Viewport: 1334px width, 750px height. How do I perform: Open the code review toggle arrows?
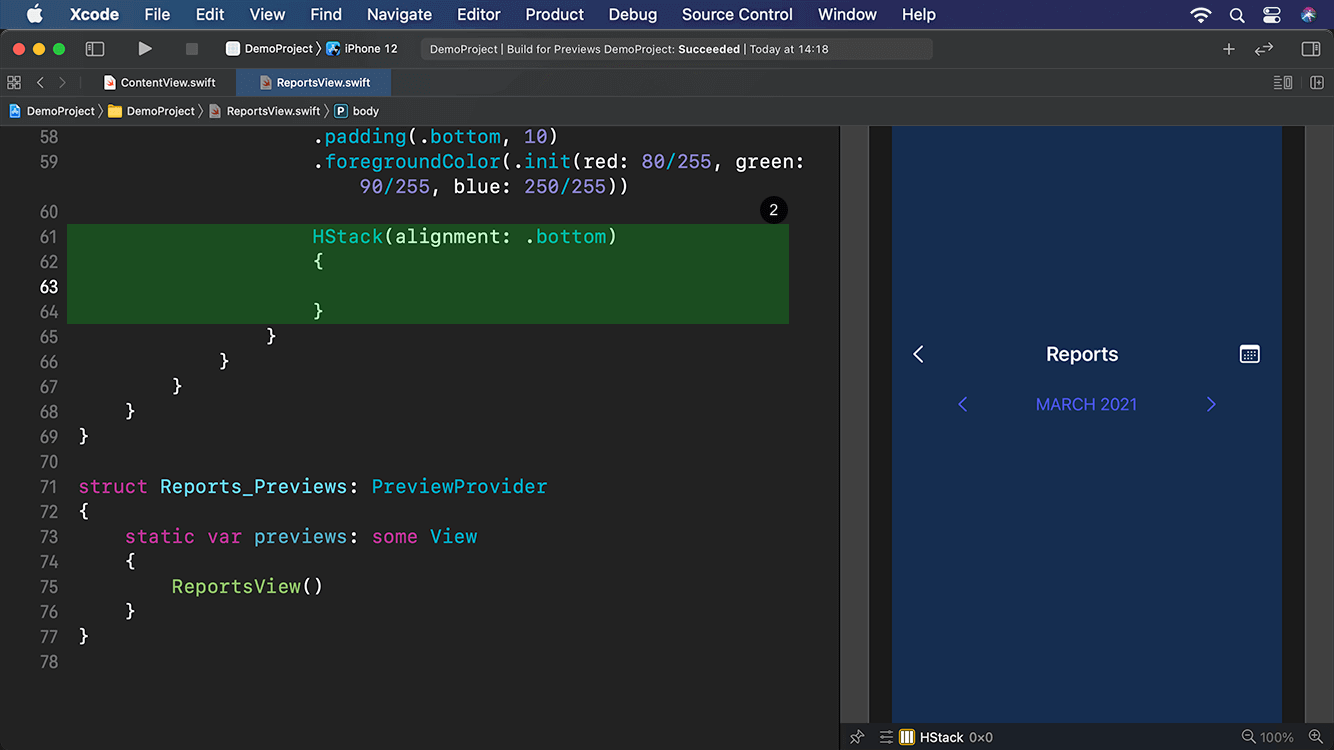pos(1264,48)
